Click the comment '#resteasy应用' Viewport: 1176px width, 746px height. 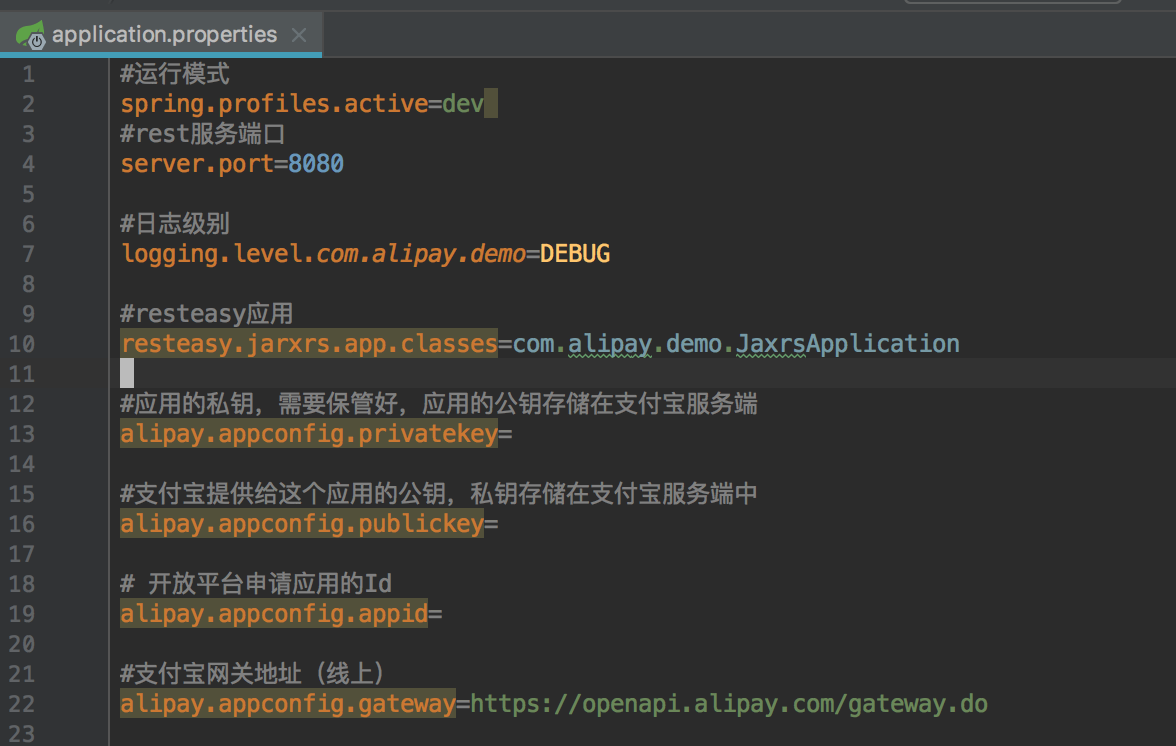pos(206,313)
